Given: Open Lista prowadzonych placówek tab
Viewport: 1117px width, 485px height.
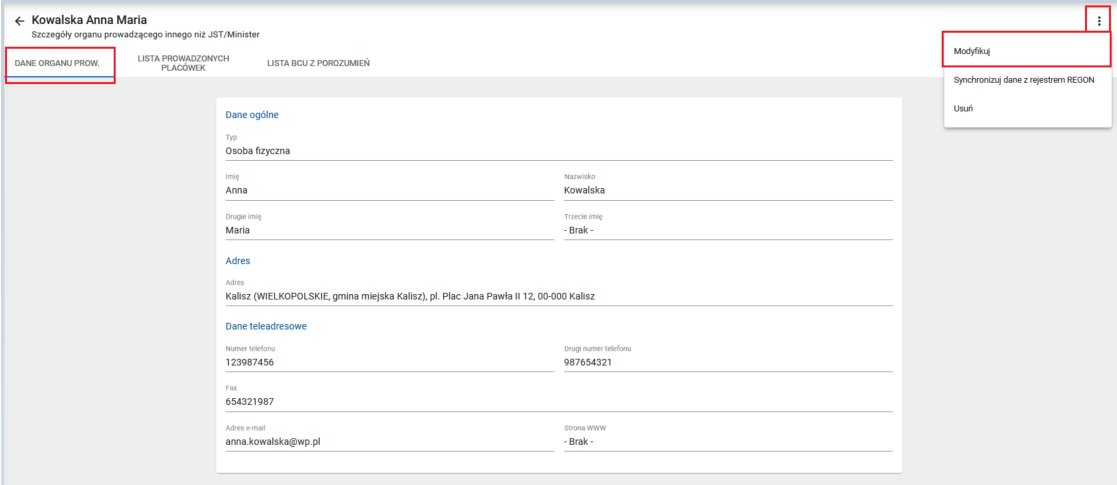Looking at the screenshot, I should 183,63.
